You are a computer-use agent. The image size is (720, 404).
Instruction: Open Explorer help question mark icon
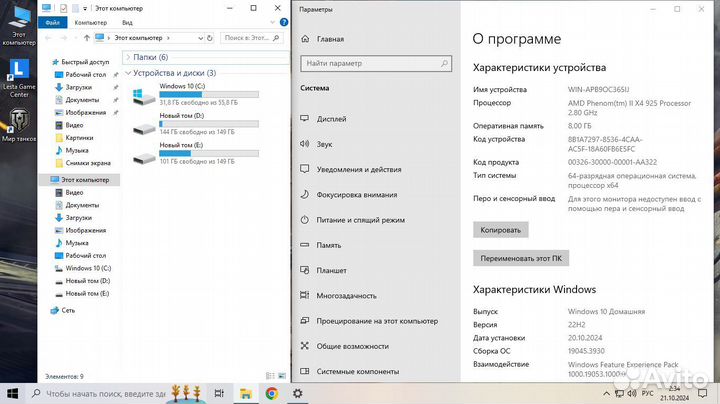point(284,22)
